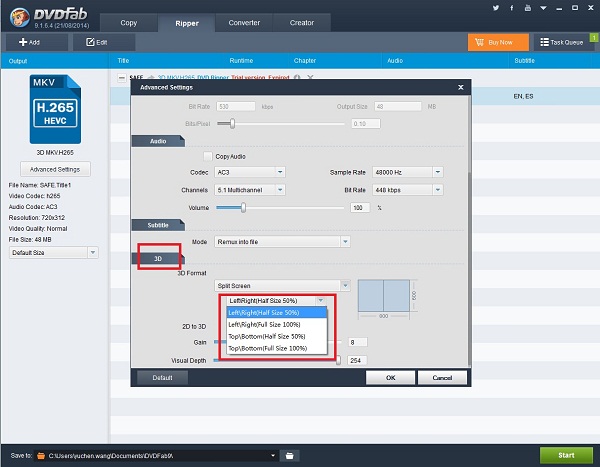Screen dimensions: 600x467
Task: Click the Advanced Settings dialog scrollbar
Action: 469,268
